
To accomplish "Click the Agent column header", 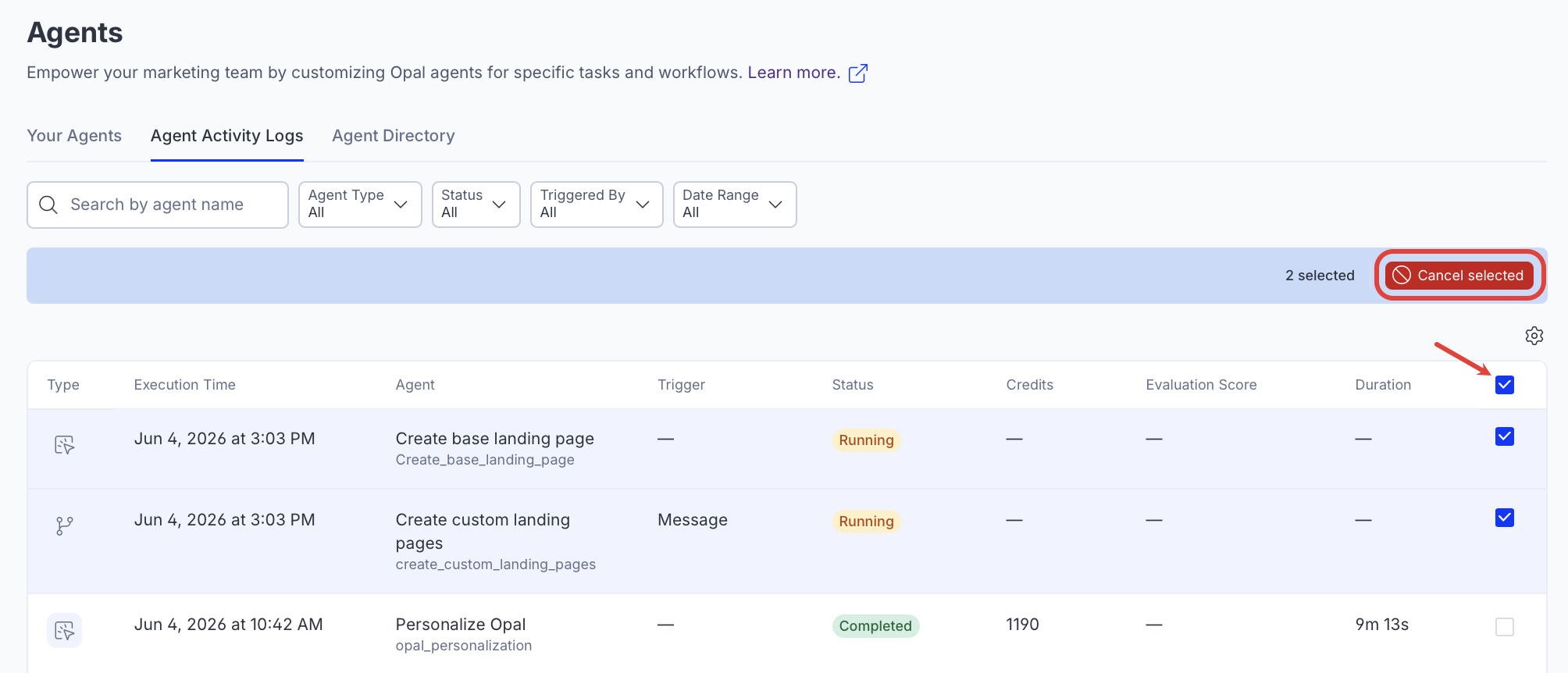I will [x=415, y=385].
